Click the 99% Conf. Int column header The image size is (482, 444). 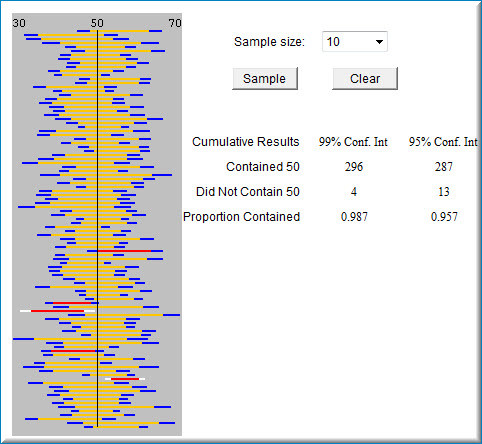point(353,142)
